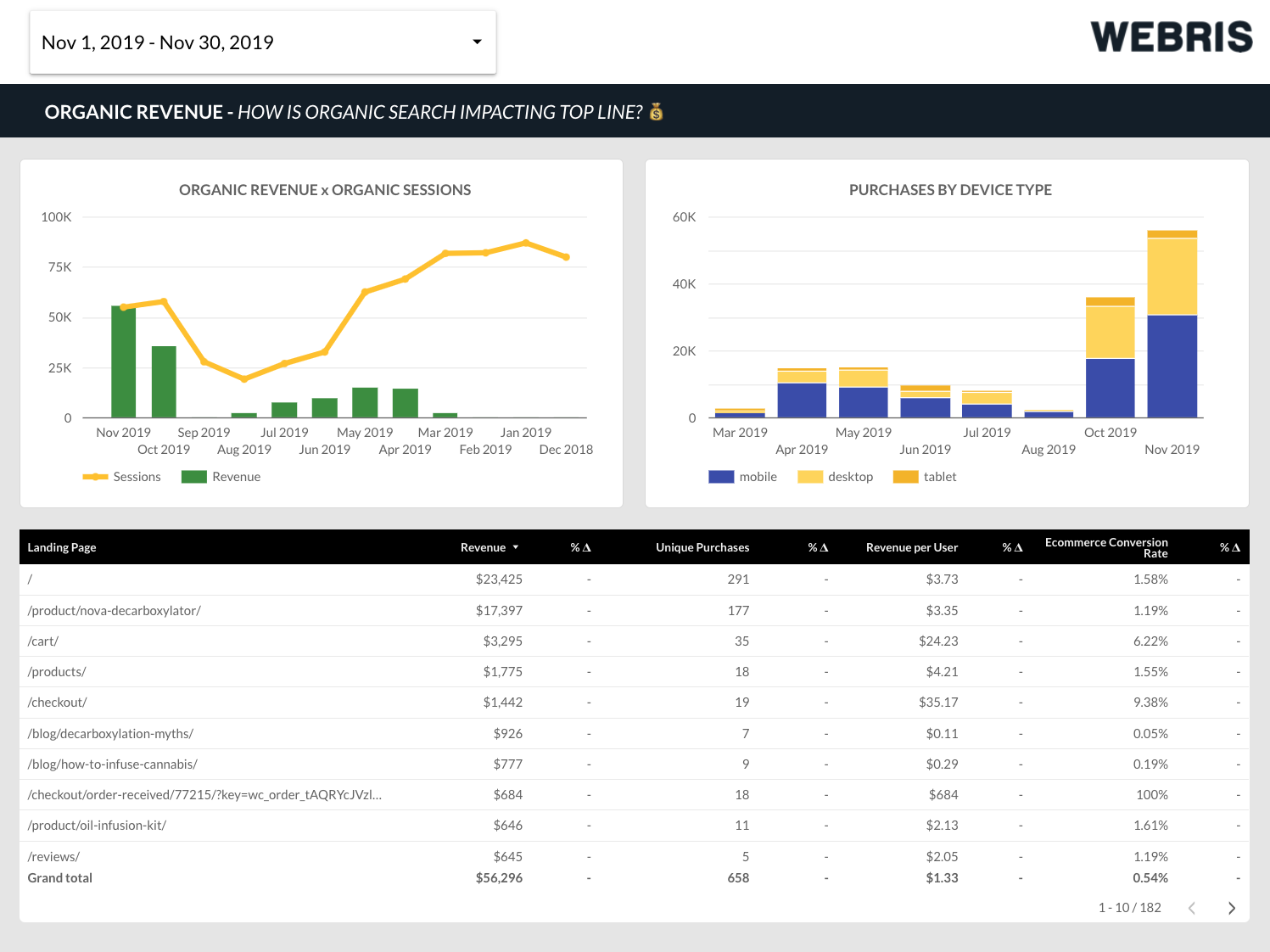
Task: Click the Oct 2019 desktop bar segment
Action: [x=1110, y=333]
